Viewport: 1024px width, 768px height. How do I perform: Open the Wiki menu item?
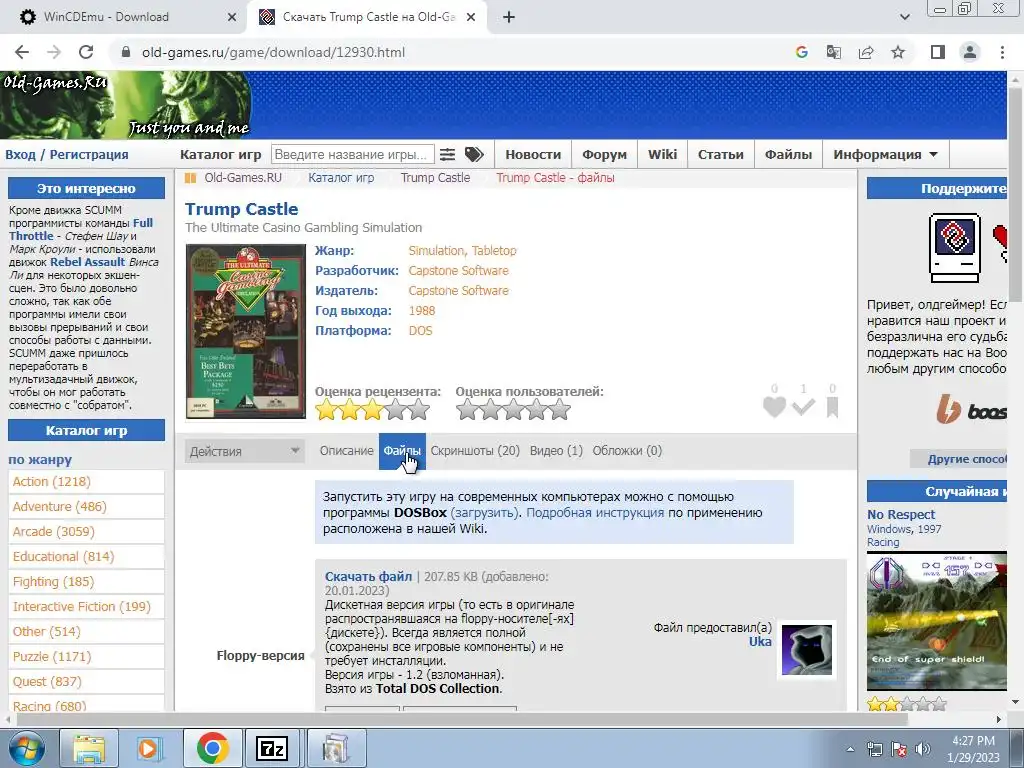662,155
